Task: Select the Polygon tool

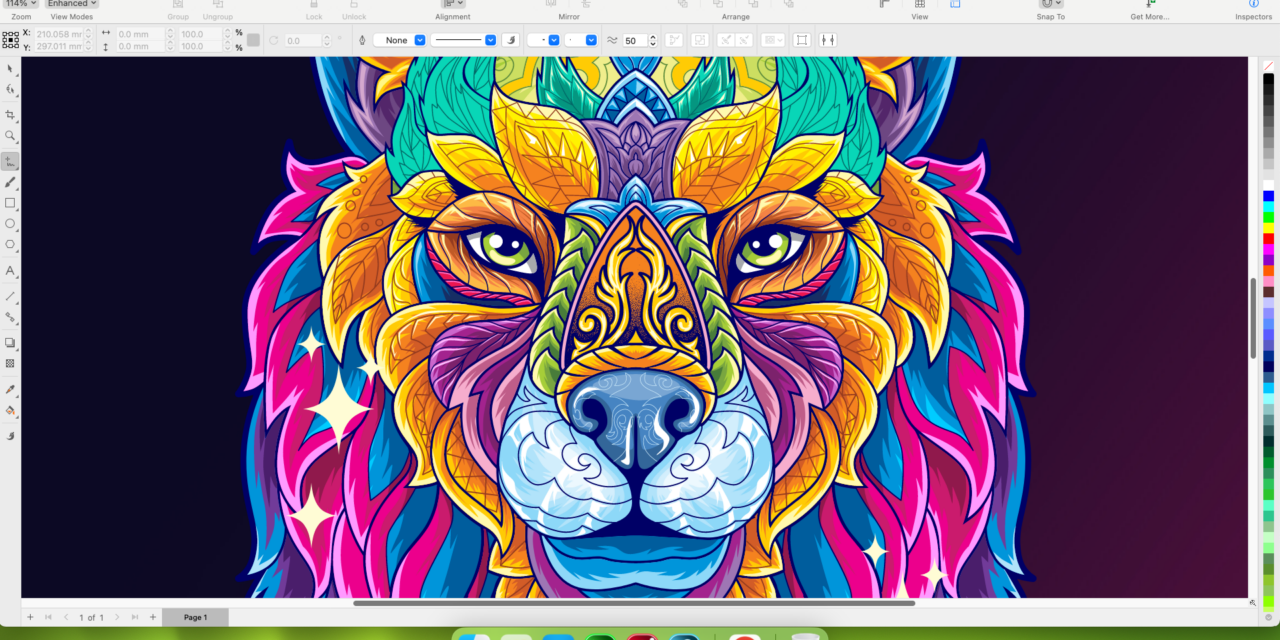Action: coord(10,244)
